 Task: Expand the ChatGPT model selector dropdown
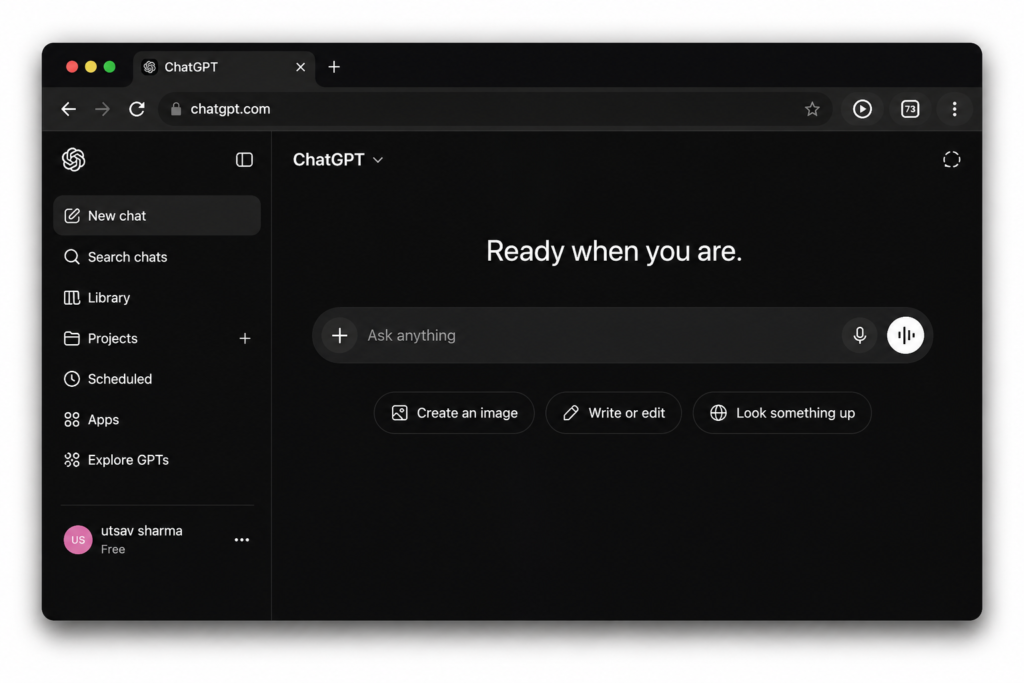[338, 159]
